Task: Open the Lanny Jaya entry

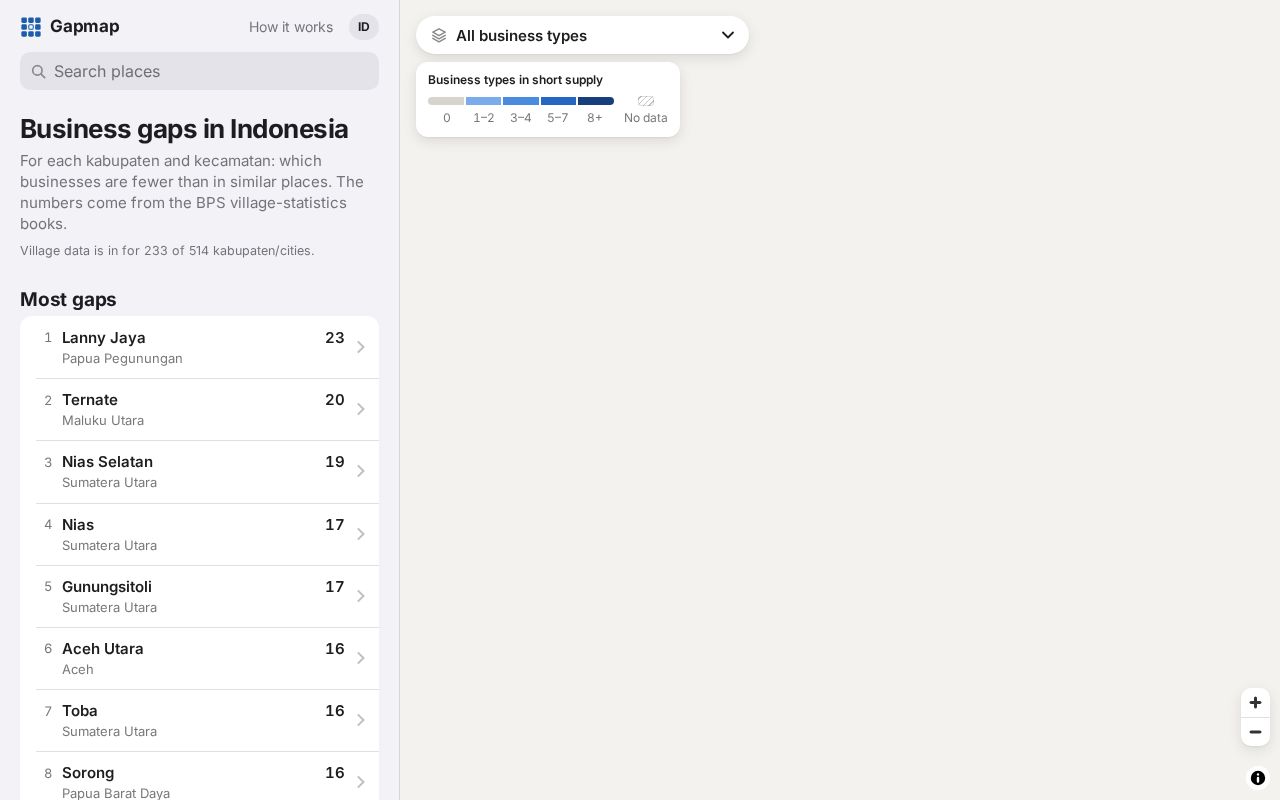Action: [x=199, y=347]
